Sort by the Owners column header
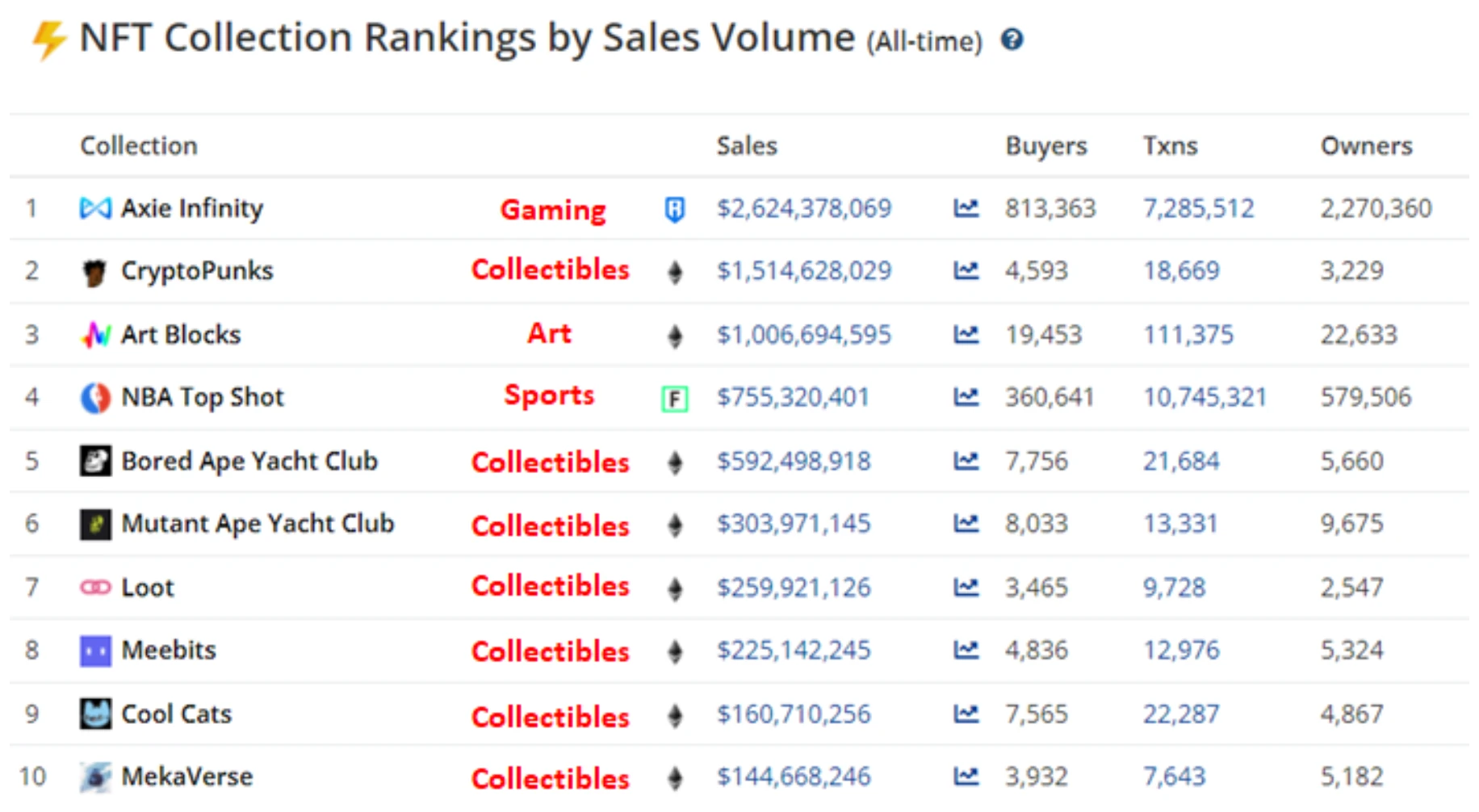1479x812 pixels. click(1366, 145)
